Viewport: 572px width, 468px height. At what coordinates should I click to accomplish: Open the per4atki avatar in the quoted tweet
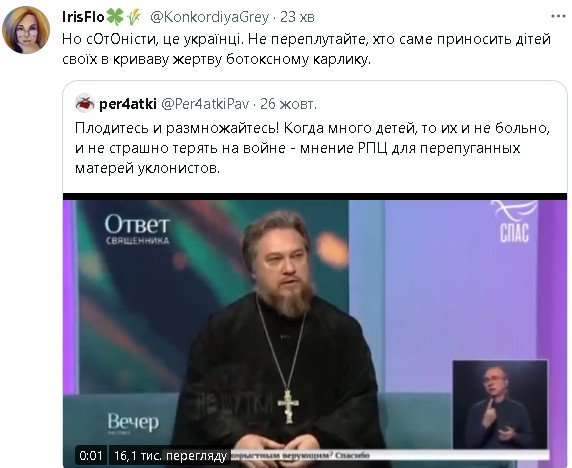pos(85,104)
